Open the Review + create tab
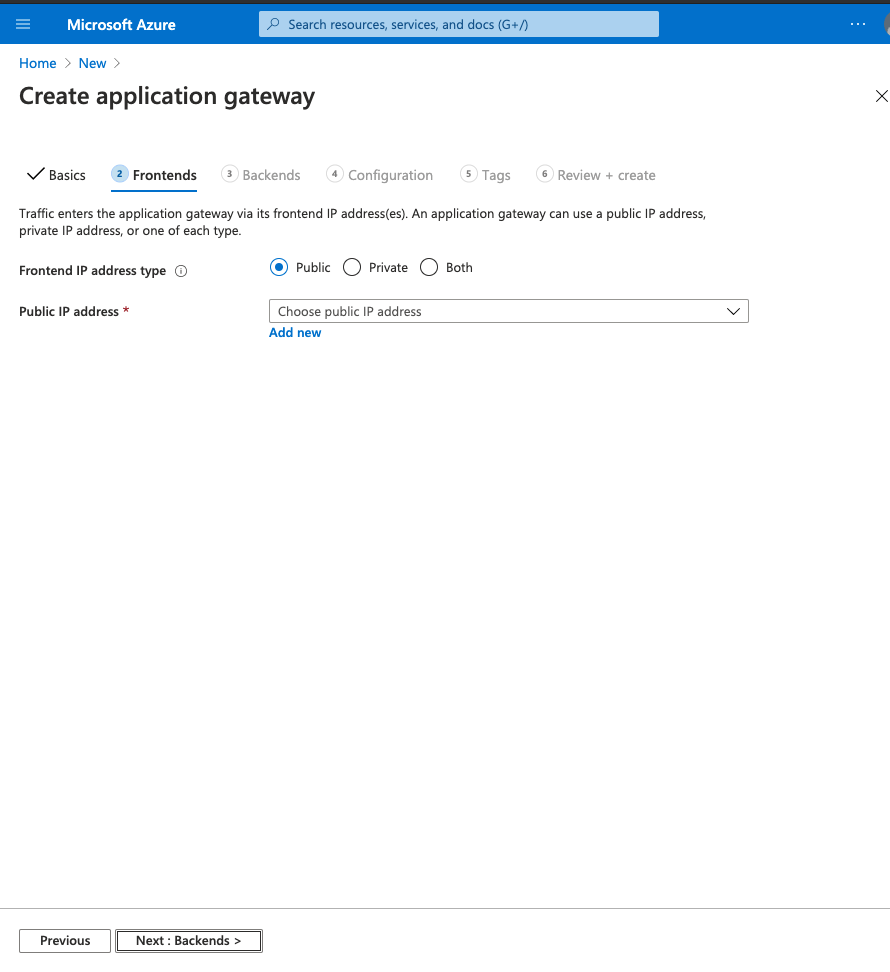This screenshot has height=972, width=890. coord(605,175)
